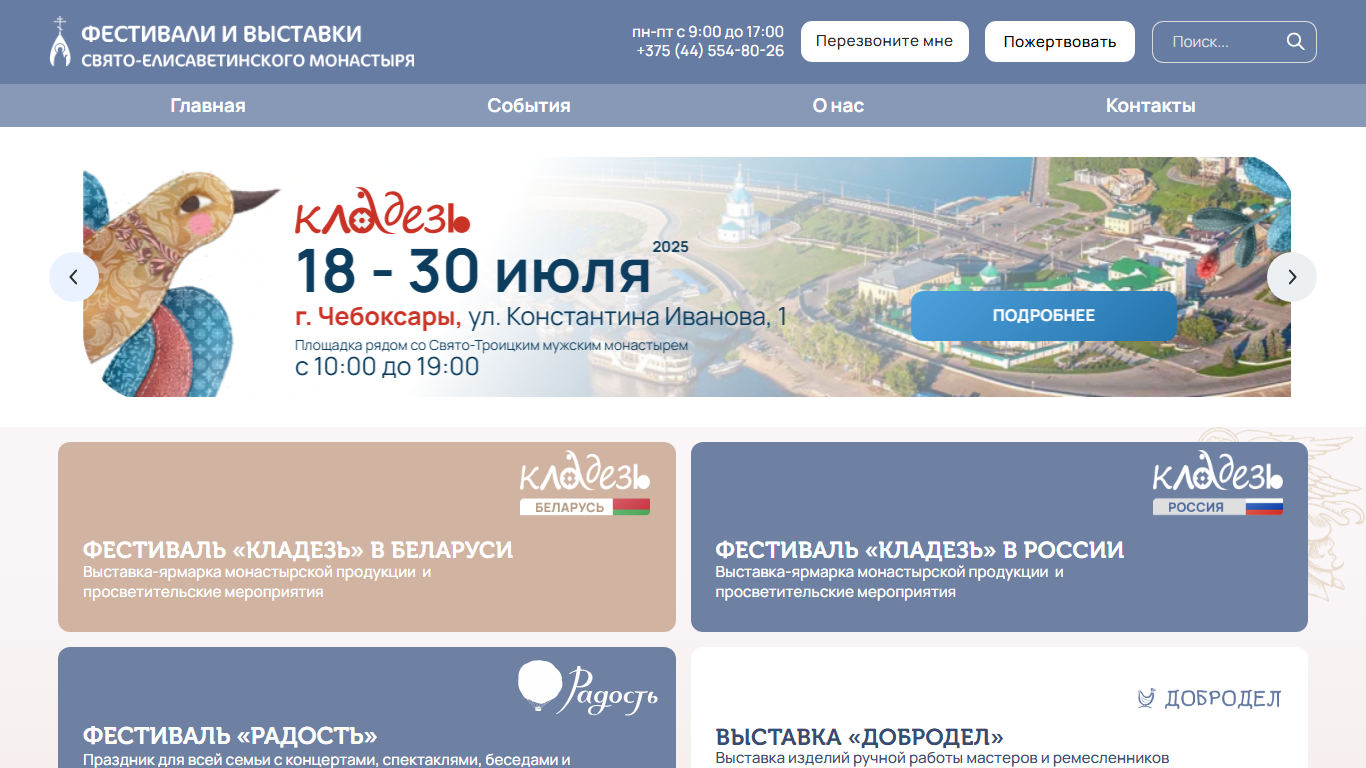This screenshot has height=768, width=1366.
Task: Go to next carousel slide arrow
Action: (1292, 277)
